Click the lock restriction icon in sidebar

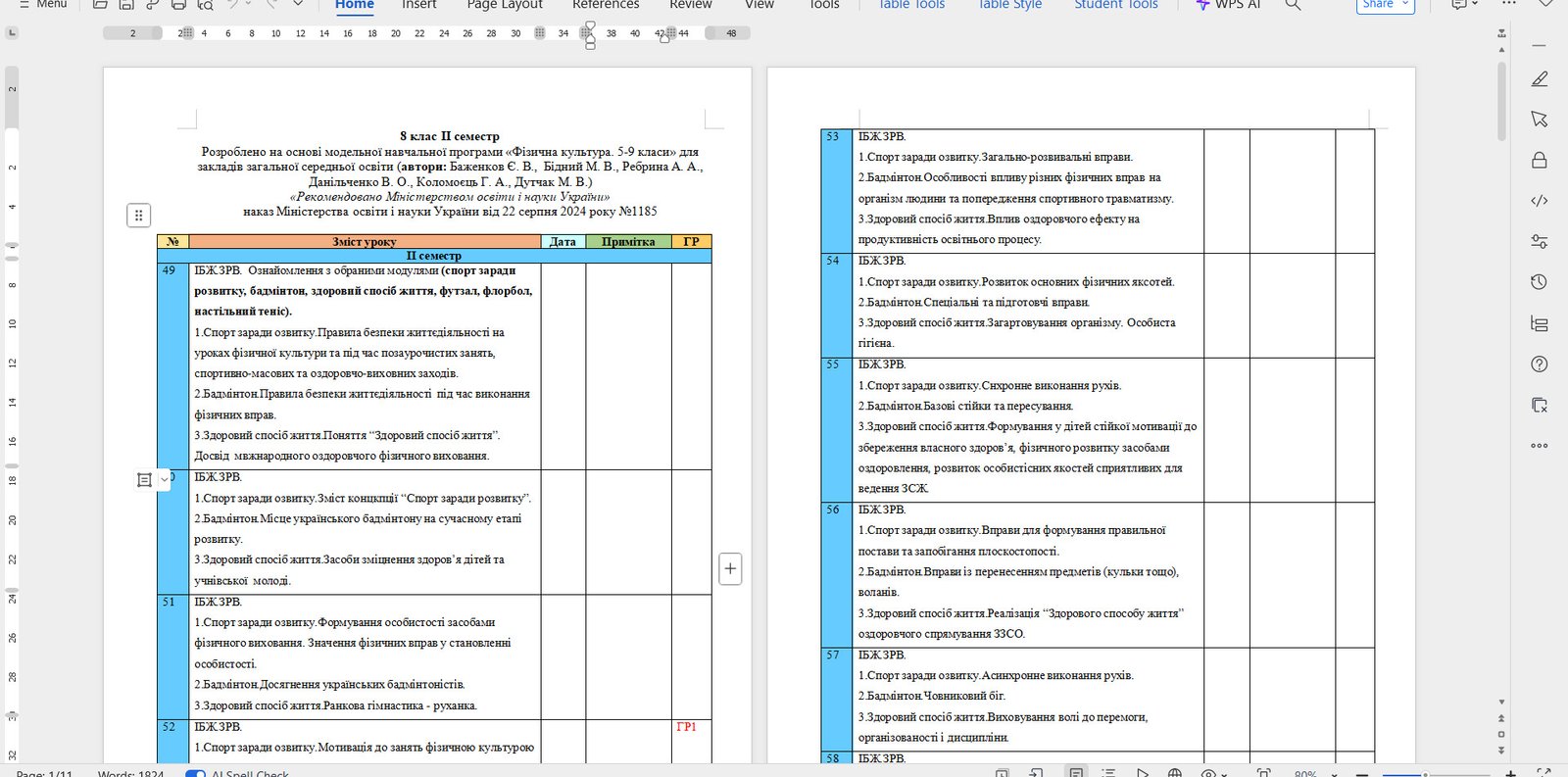[1540, 160]
